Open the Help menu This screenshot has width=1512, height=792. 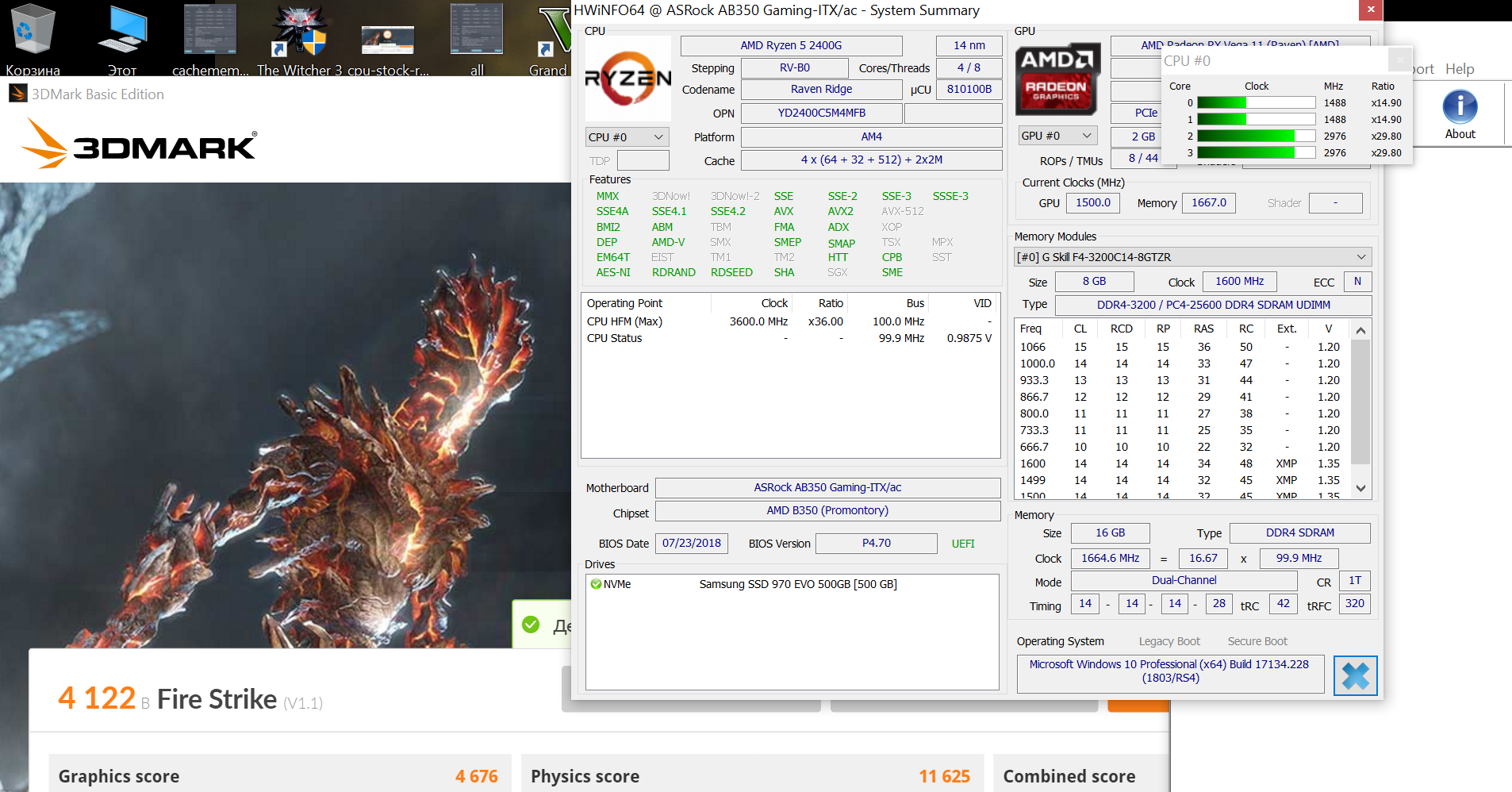1459,69
